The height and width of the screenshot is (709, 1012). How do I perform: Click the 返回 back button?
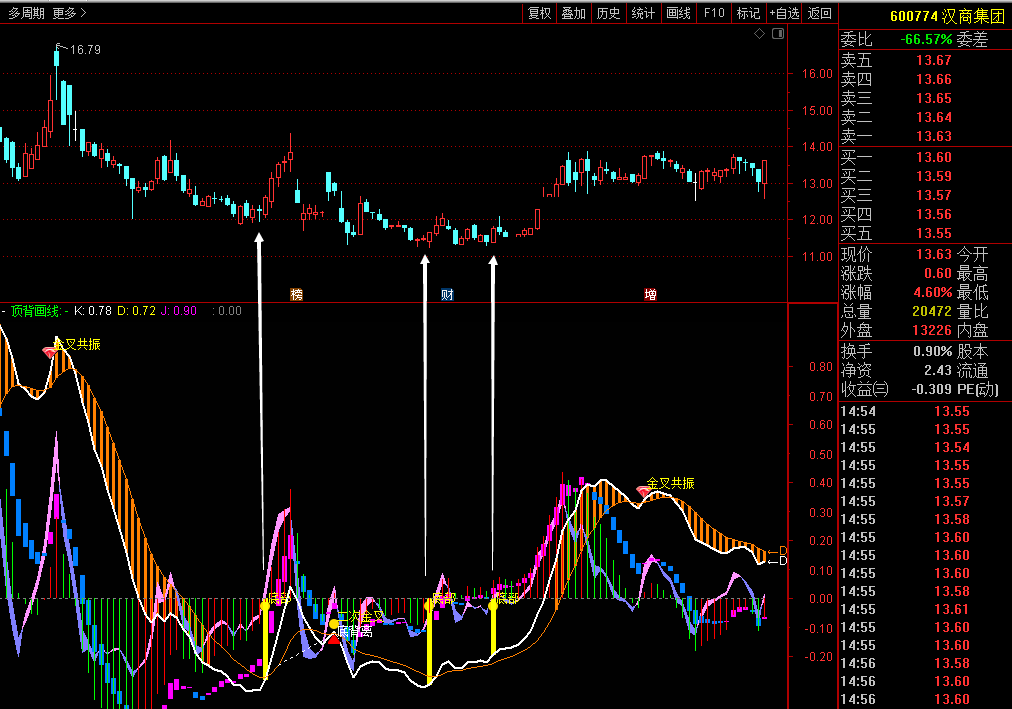(x=820, y=13)
